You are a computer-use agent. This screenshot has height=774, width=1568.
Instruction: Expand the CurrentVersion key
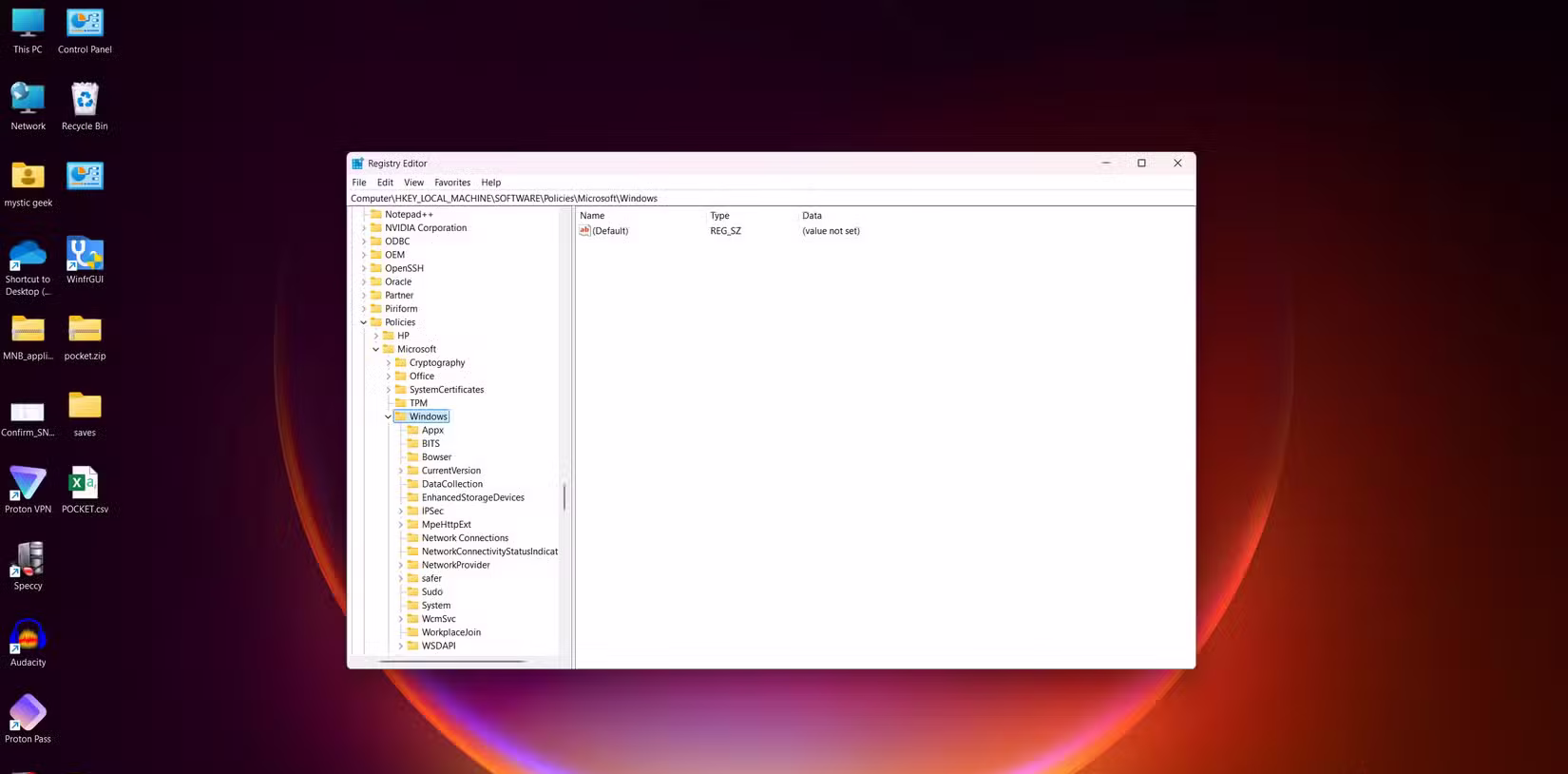(x=401, y=471)
